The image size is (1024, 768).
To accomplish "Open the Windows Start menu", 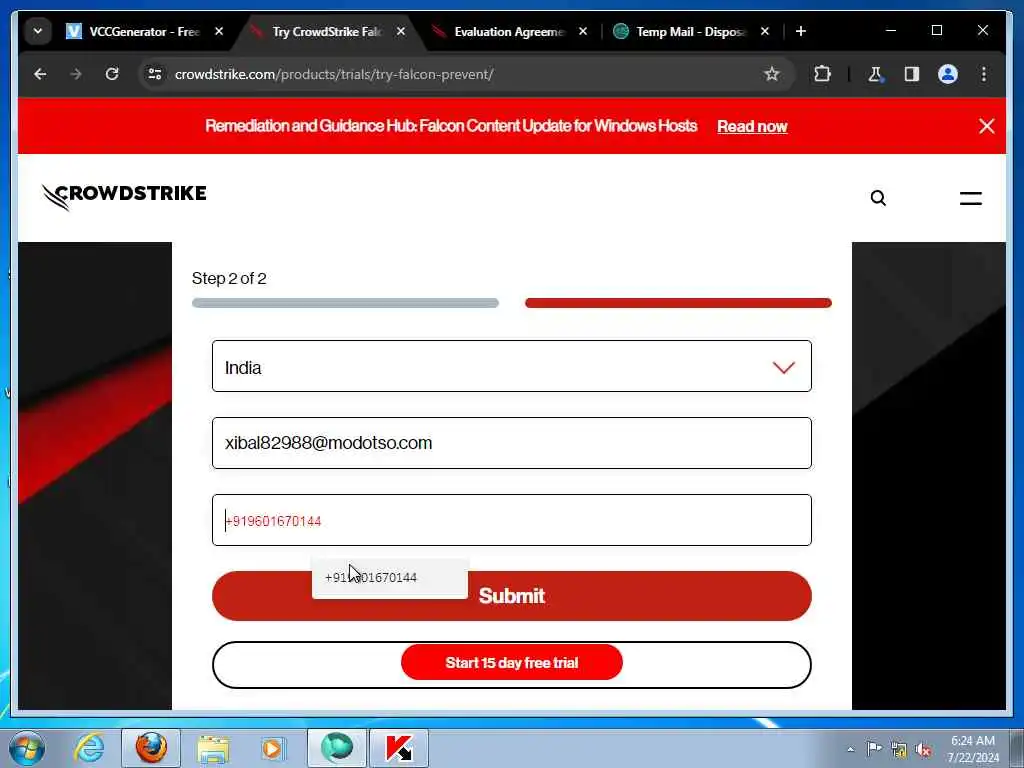I will (x=26, y=748).
